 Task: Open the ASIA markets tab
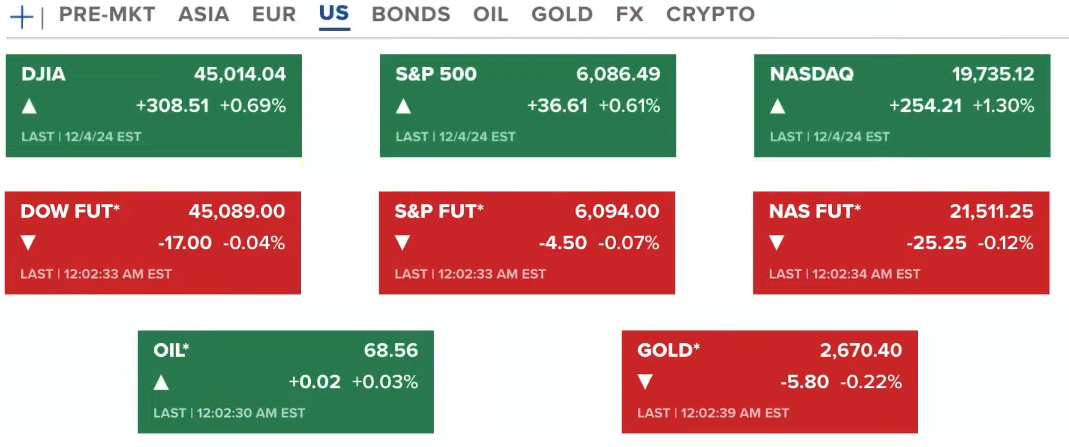coord(203,15)
